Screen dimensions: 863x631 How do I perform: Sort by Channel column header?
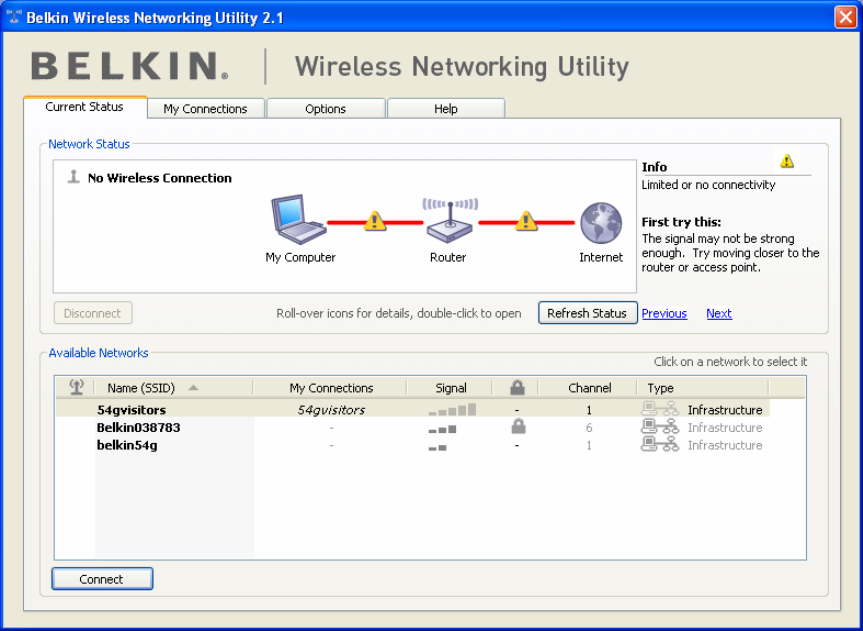pyautogui.click(x=589, y=388)
